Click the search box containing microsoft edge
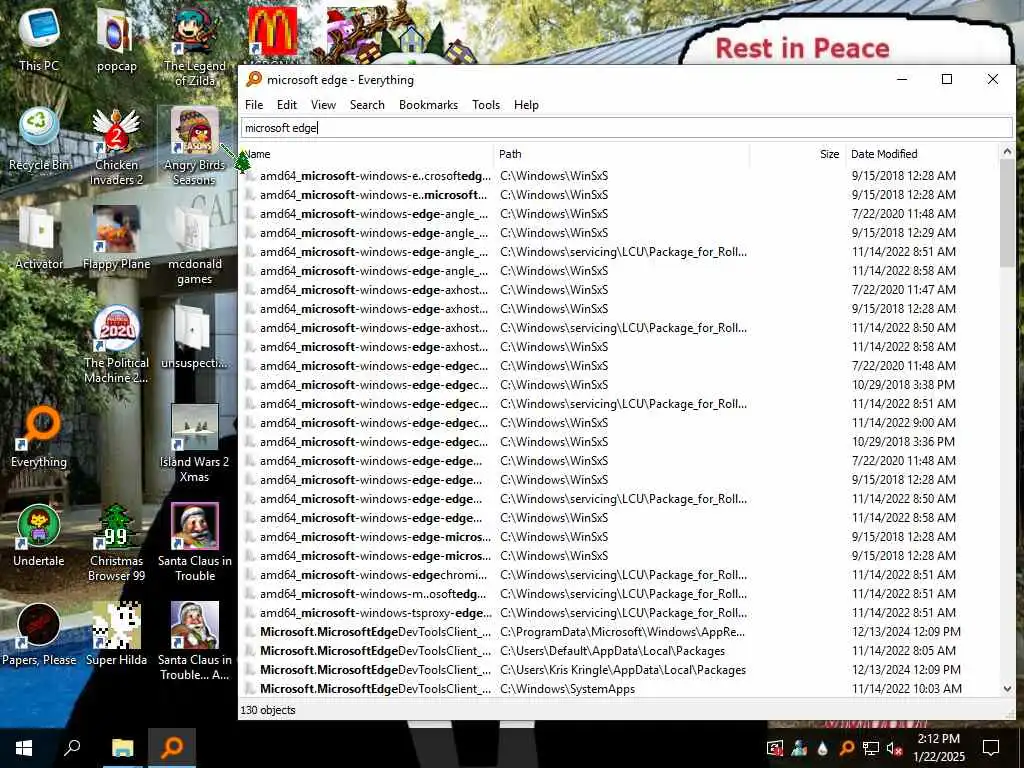1024x768 pixels. 626,128
